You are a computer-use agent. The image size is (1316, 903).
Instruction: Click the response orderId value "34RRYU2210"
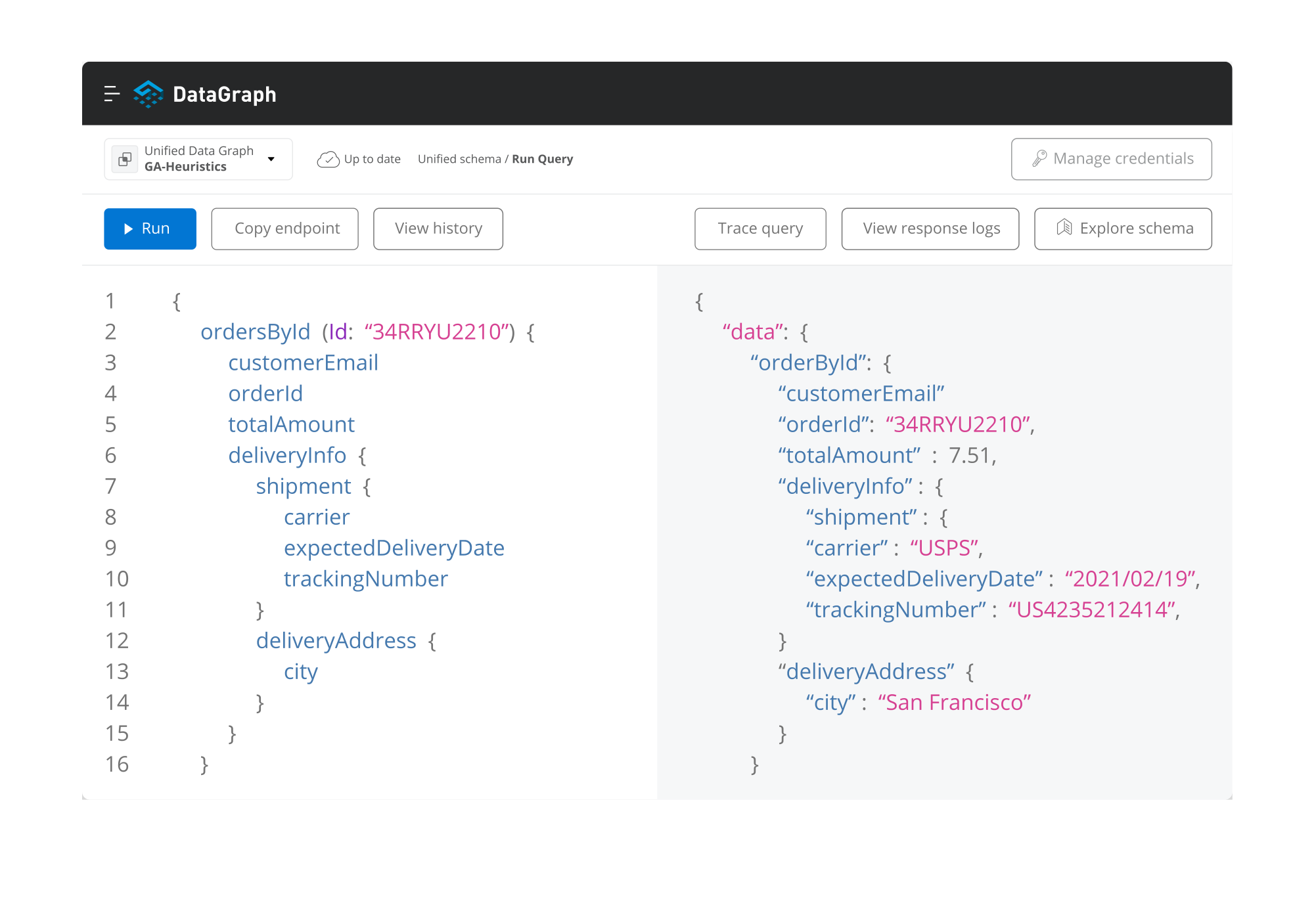click(957, 425)
